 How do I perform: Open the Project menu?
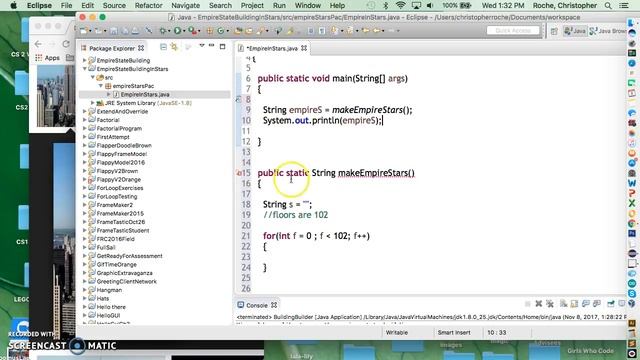252,6
